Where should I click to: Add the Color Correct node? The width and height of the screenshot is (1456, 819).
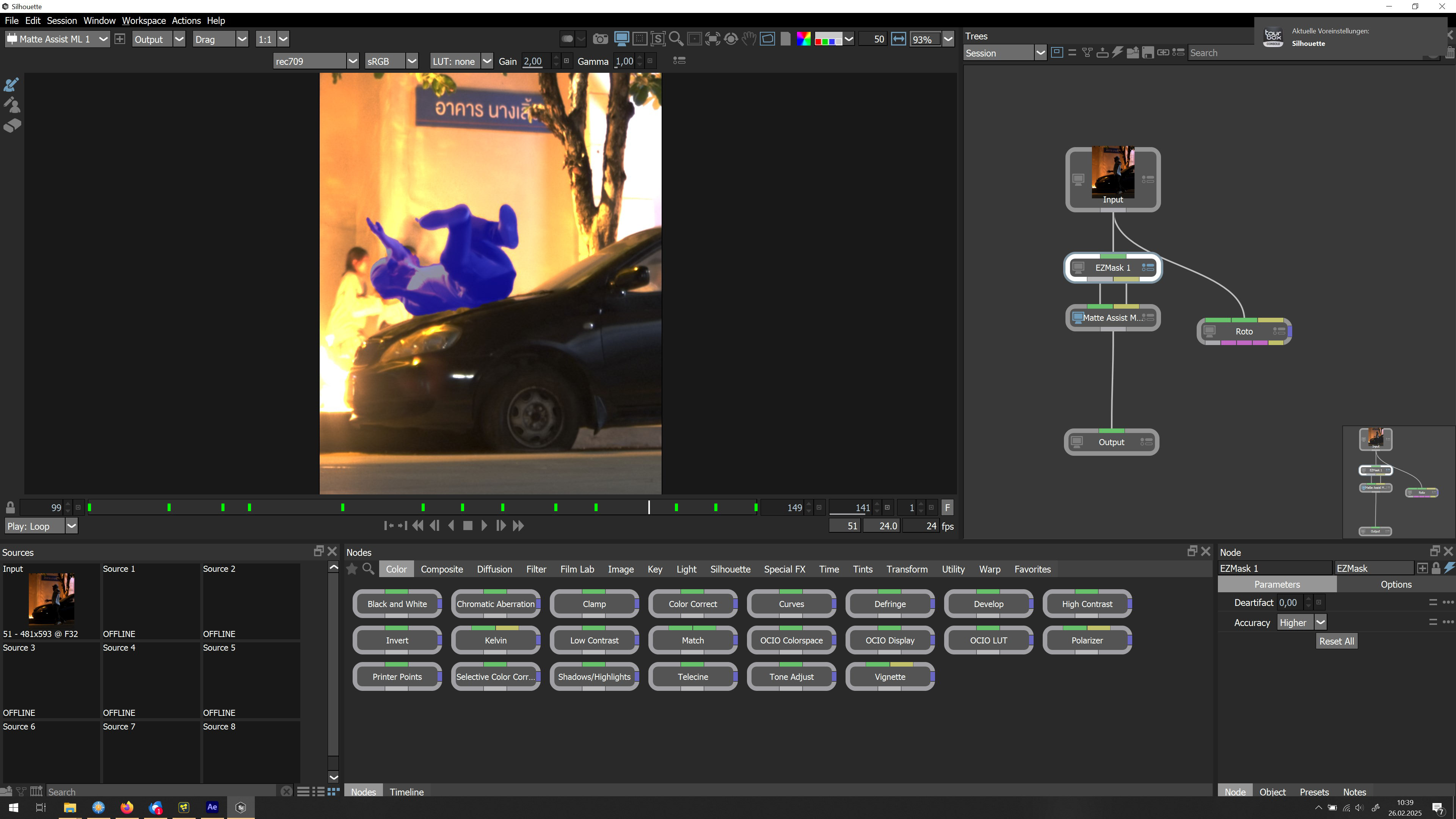[x=692, y=604]
